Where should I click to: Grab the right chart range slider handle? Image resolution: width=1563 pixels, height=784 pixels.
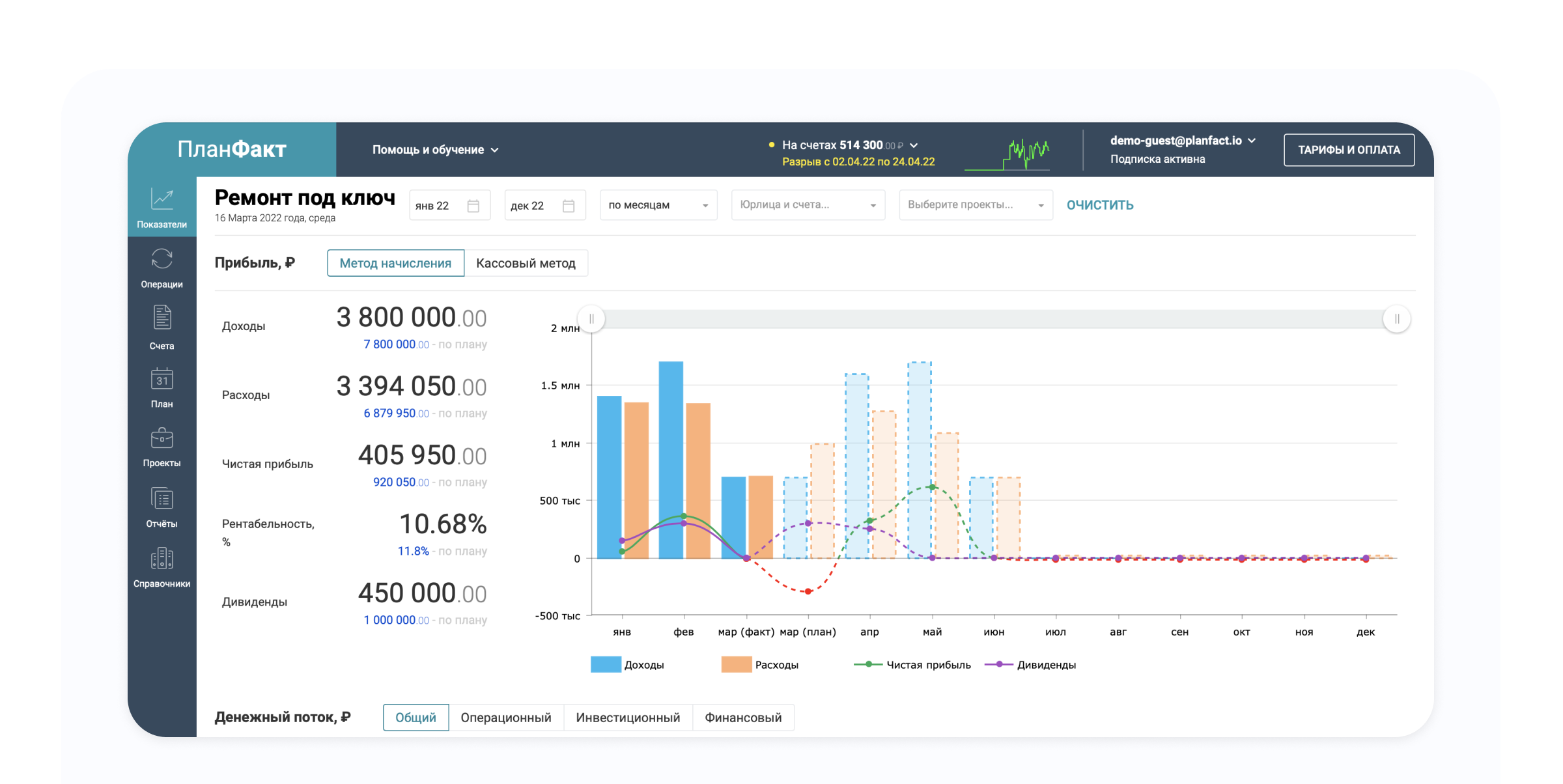(1397, 319)
